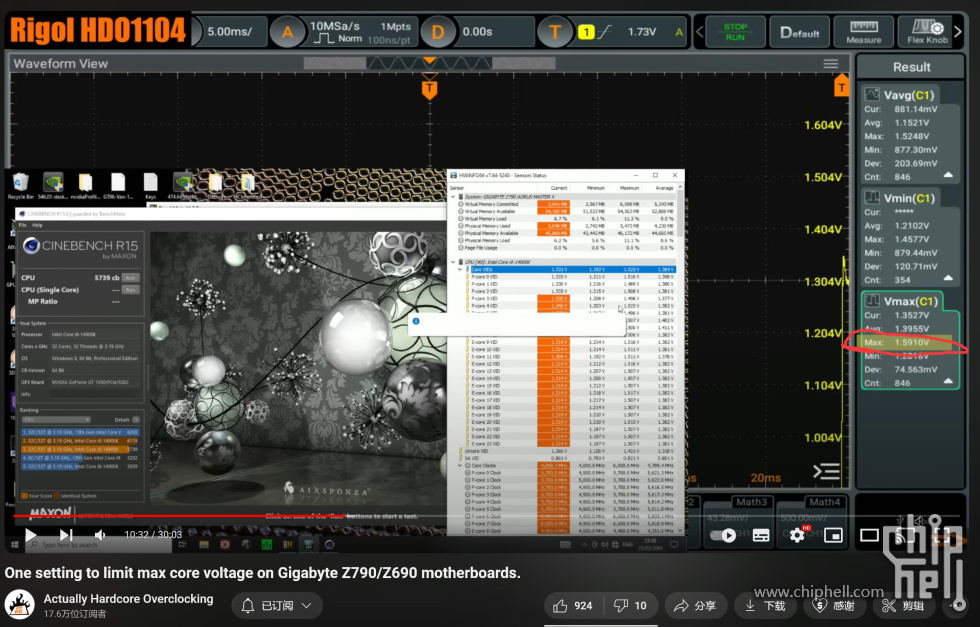Dislike the video
The image size is (980, 627).
631,605
